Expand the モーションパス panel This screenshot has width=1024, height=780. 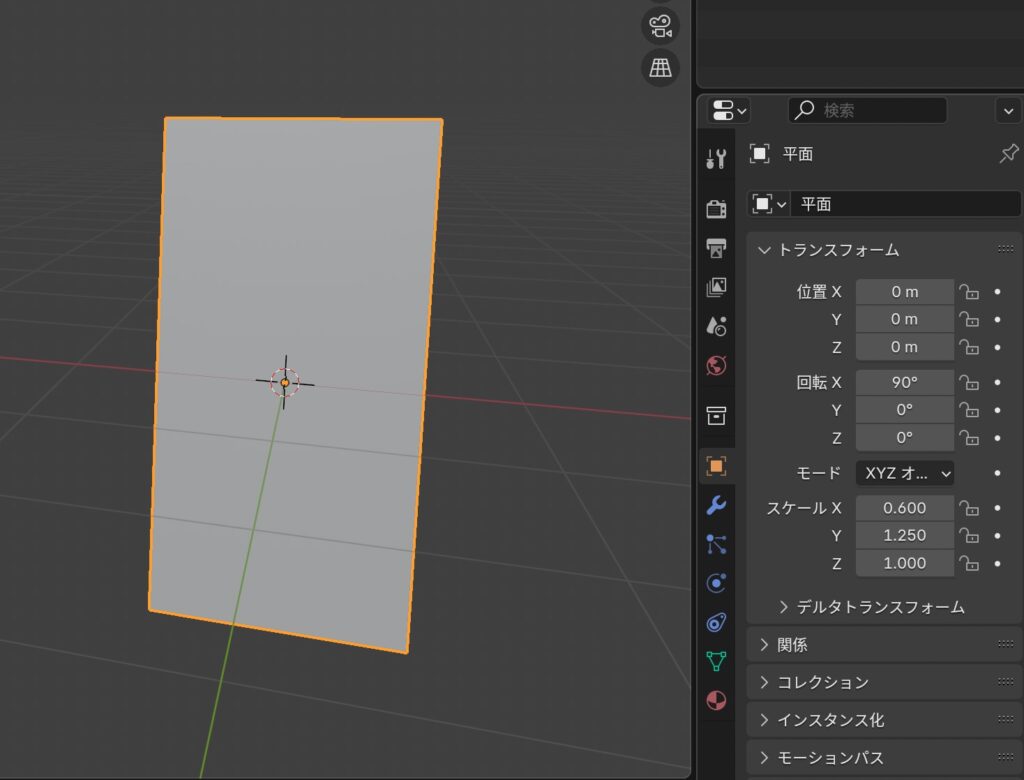pyautogui.click(x=830, y=758)
